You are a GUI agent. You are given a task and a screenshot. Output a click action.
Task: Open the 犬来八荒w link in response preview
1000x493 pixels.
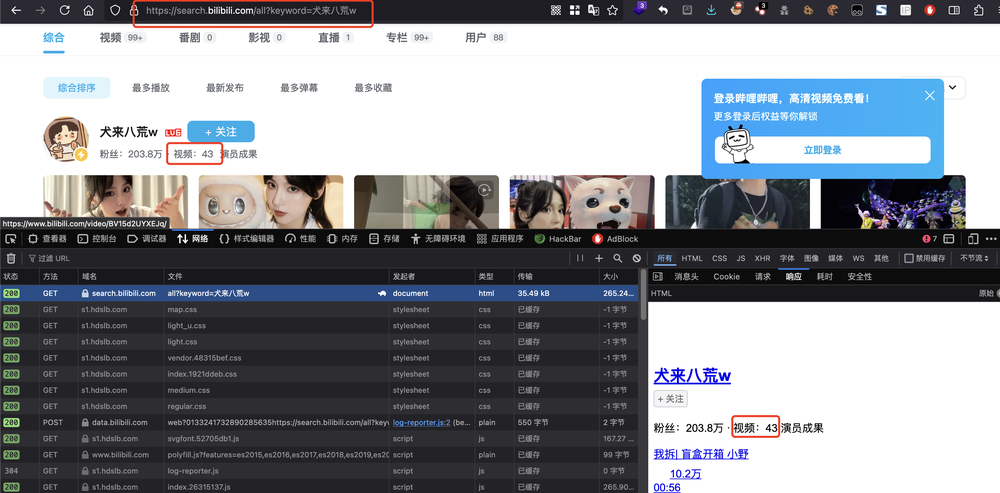[692, 376]
